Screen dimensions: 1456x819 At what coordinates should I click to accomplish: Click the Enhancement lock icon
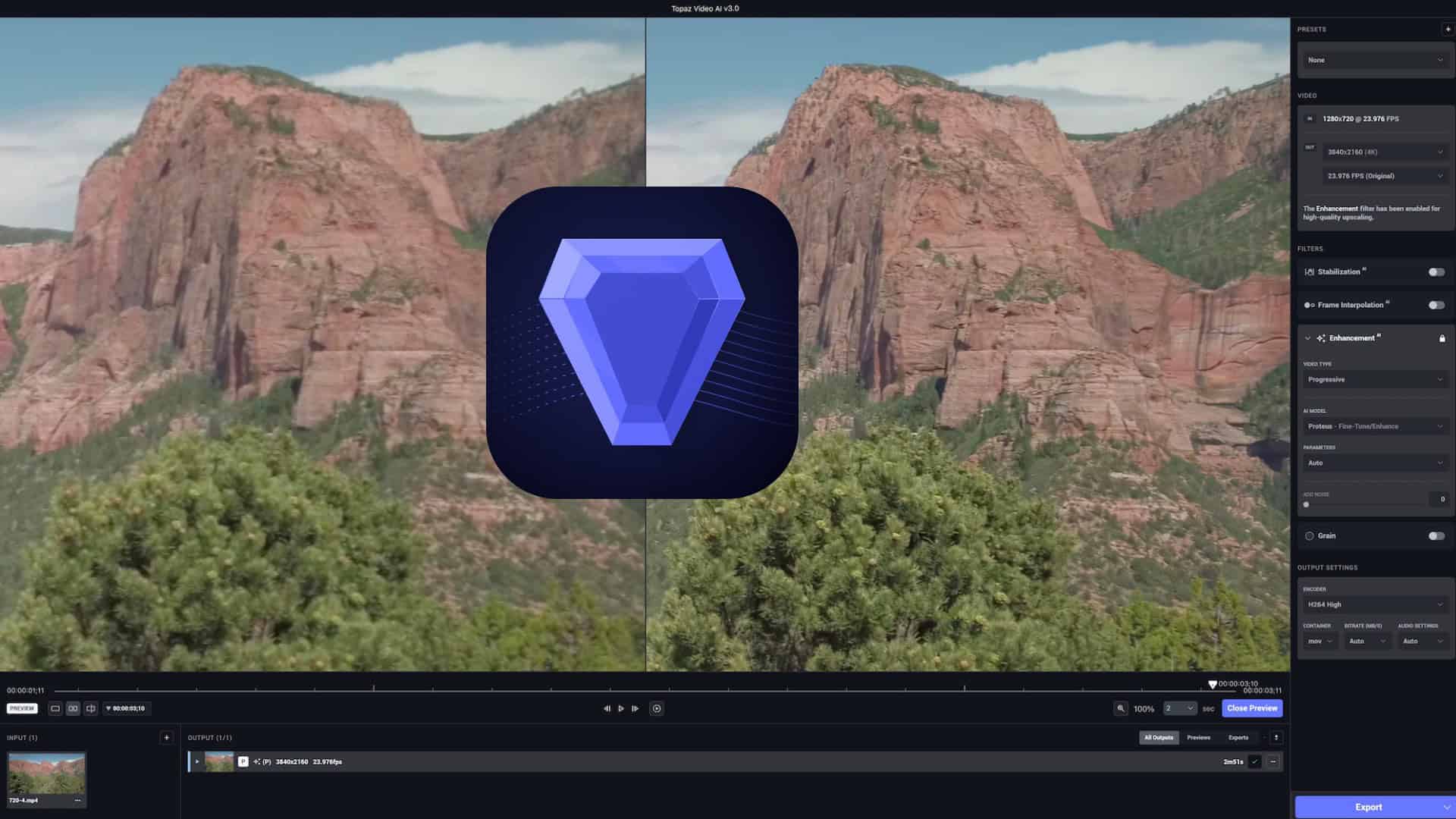(1442, 338)
